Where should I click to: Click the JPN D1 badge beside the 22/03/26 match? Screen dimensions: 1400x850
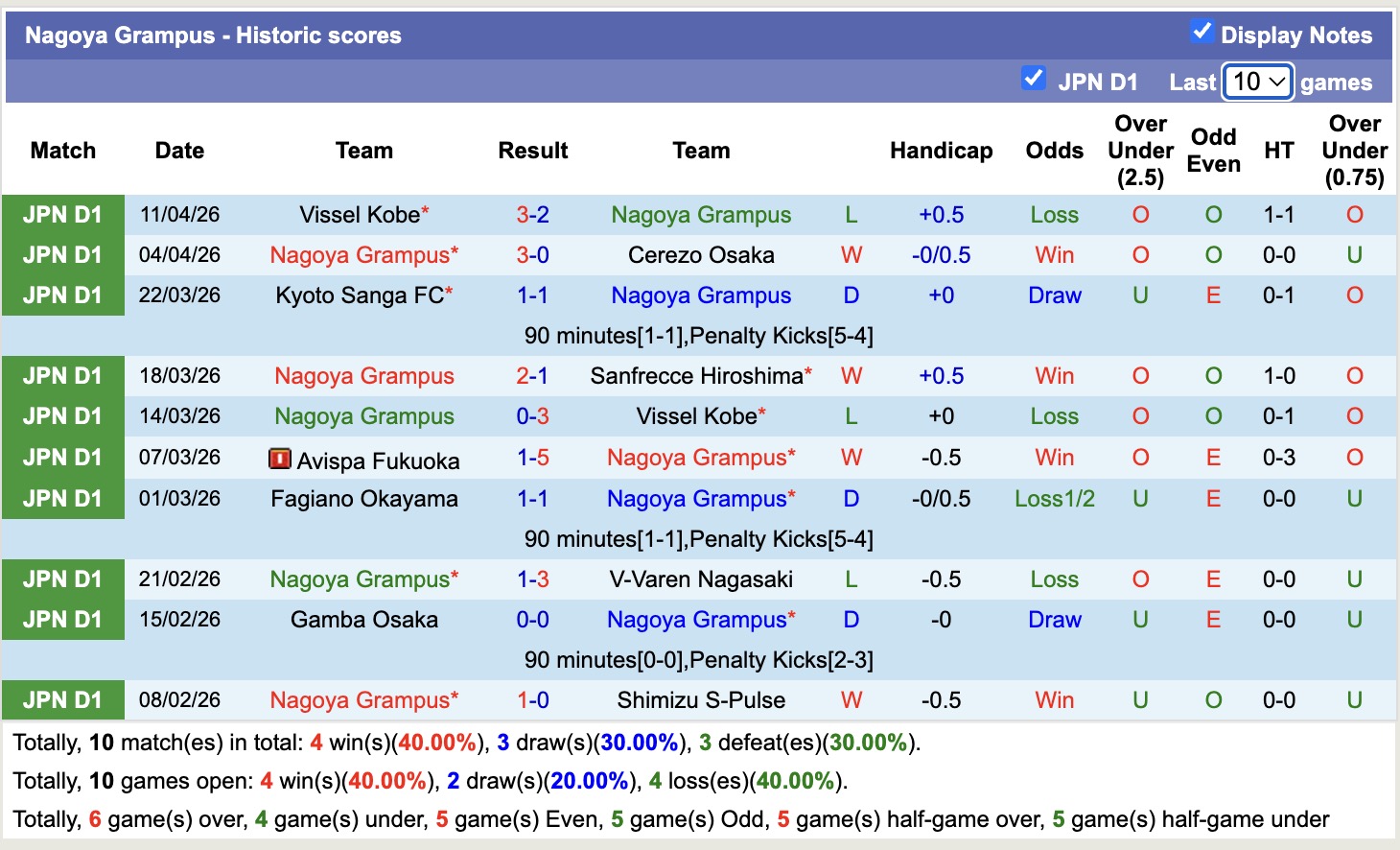pyautogui.click(x=62, y=295)
